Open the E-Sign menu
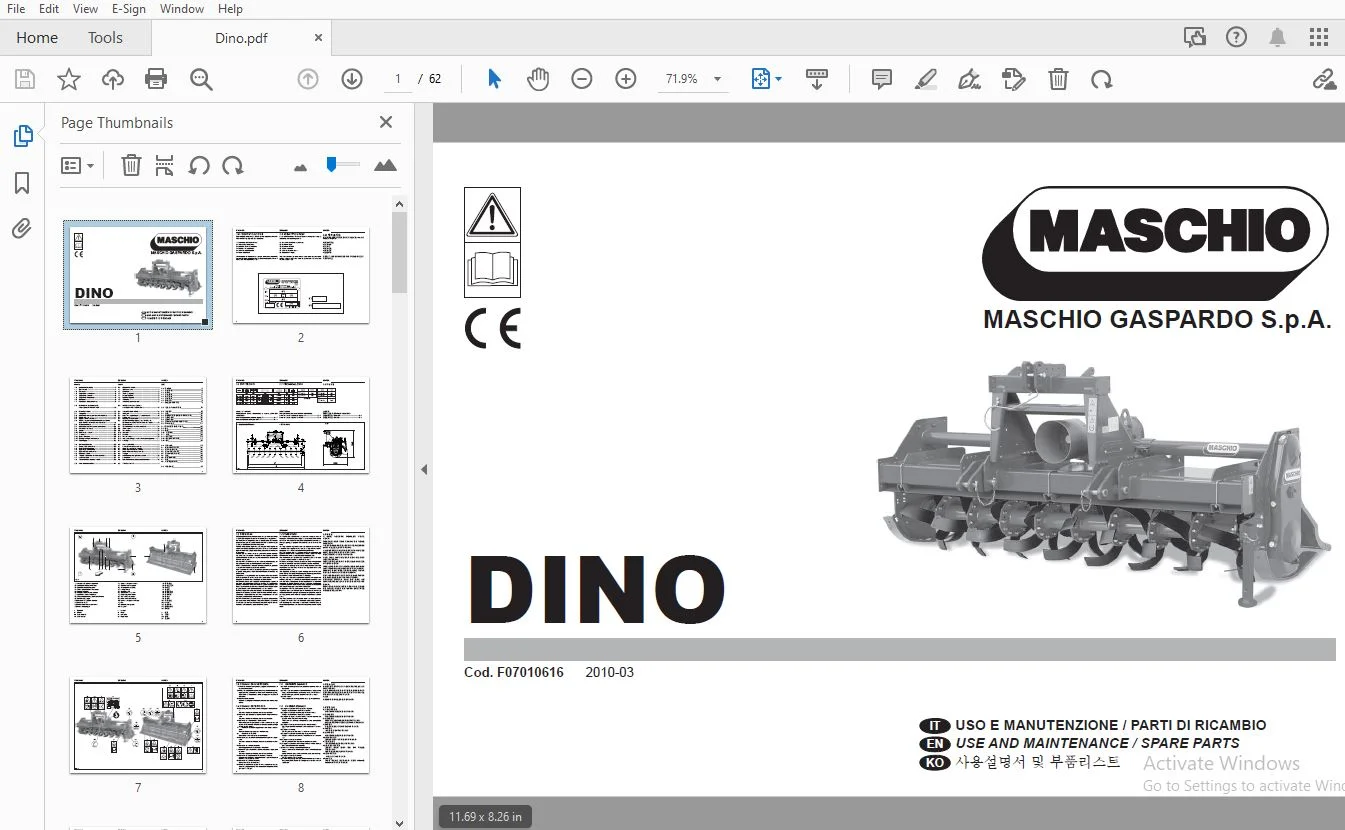Screen dimensions: 1345x830 (x=128, y=9)
